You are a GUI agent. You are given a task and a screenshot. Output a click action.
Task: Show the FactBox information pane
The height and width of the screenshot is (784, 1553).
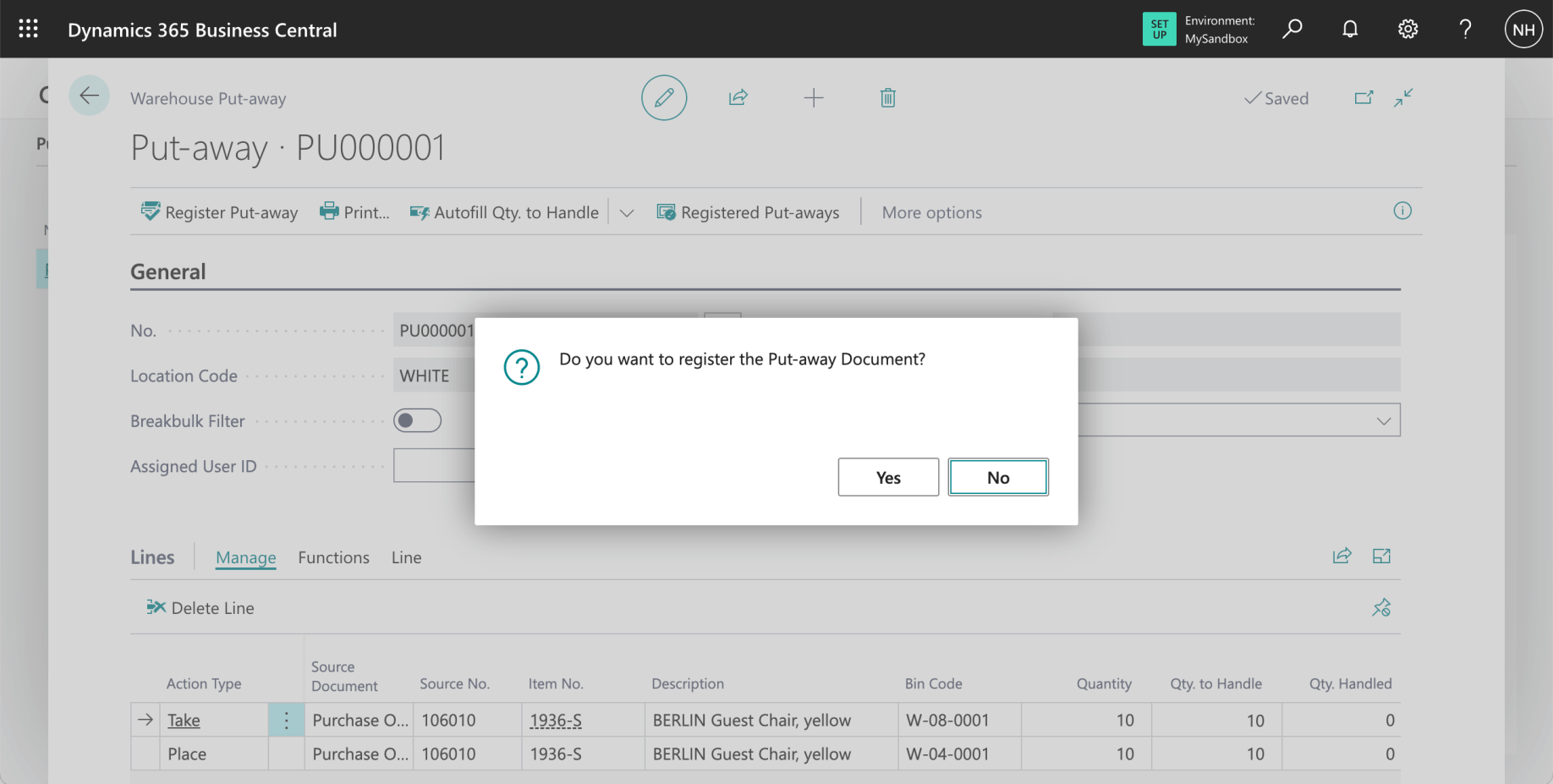coord(1402,211)
